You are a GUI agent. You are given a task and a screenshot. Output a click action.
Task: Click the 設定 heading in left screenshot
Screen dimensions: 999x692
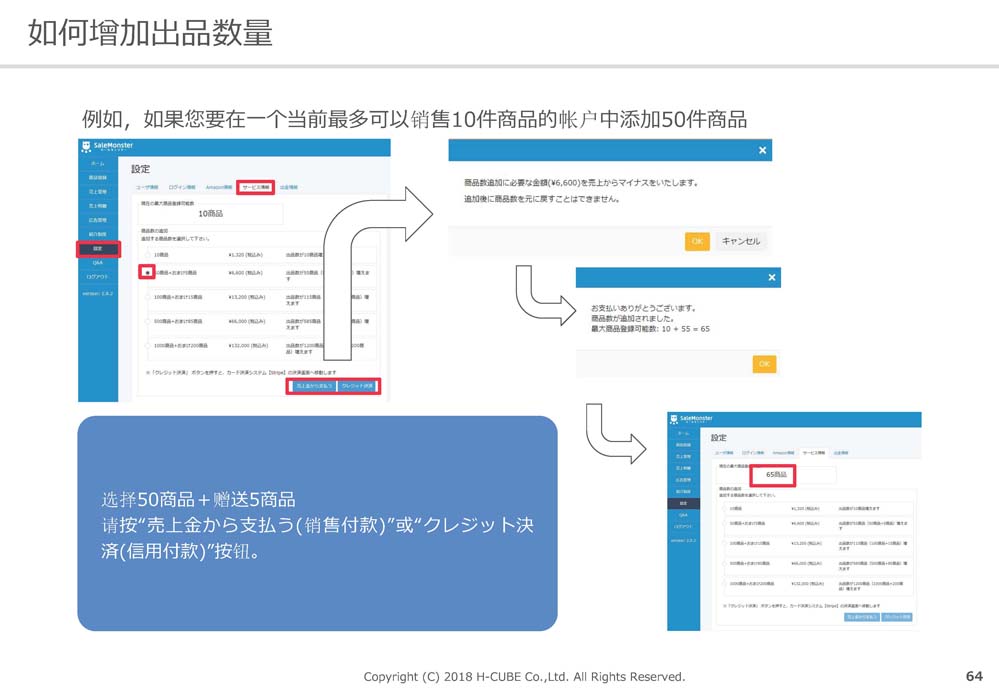tap(140, 169)
